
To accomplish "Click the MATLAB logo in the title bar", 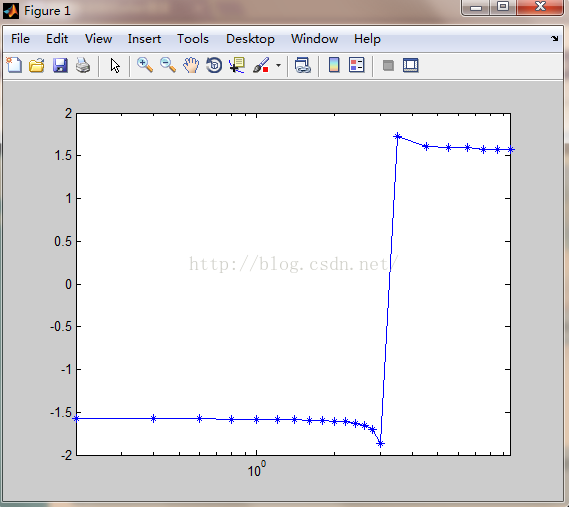I will coord(11,11).
